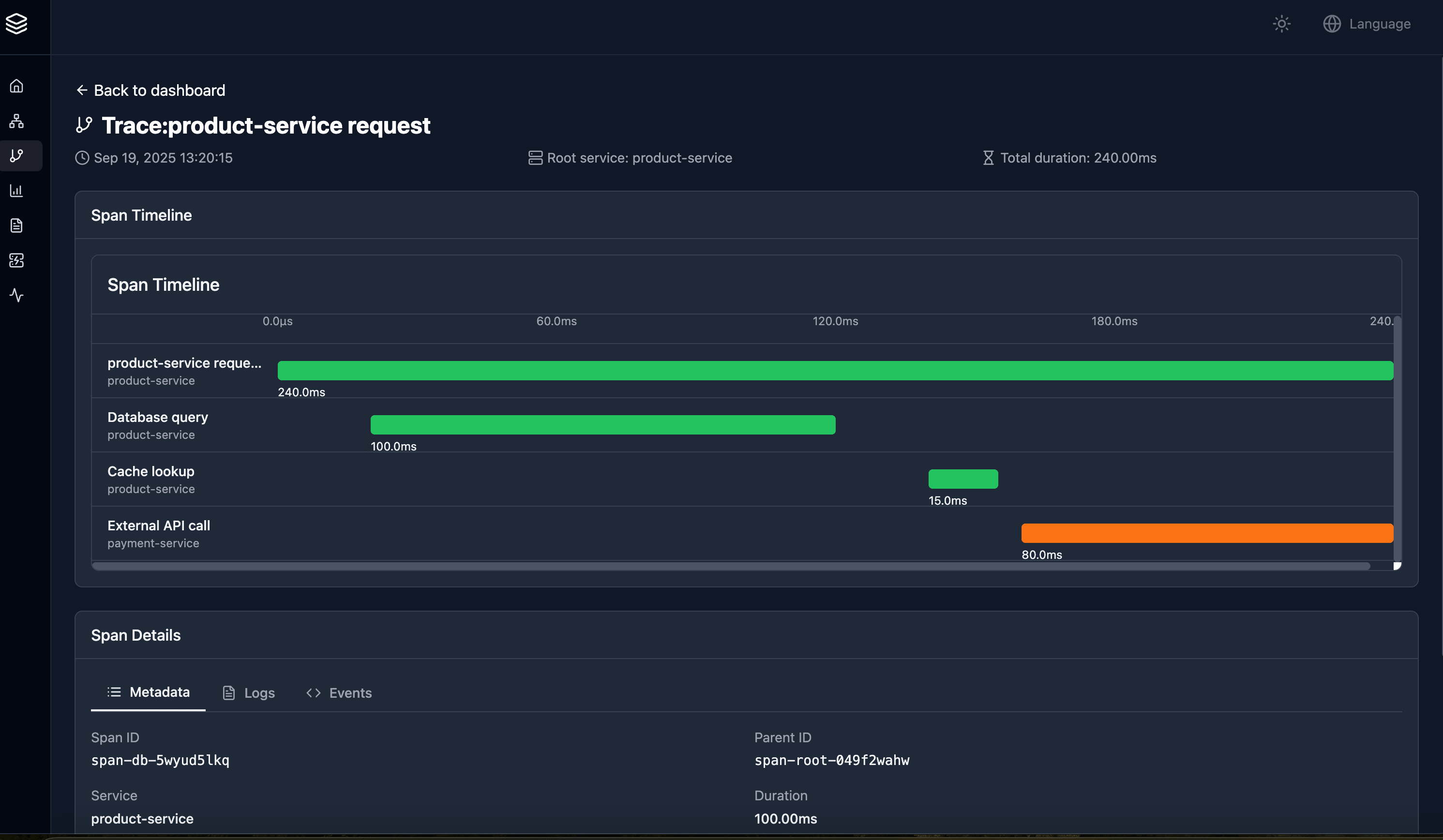The image size is (1443, 840).
Task: Go back to dashboard link
Action: pyautogui.click(x=150, y=90)
